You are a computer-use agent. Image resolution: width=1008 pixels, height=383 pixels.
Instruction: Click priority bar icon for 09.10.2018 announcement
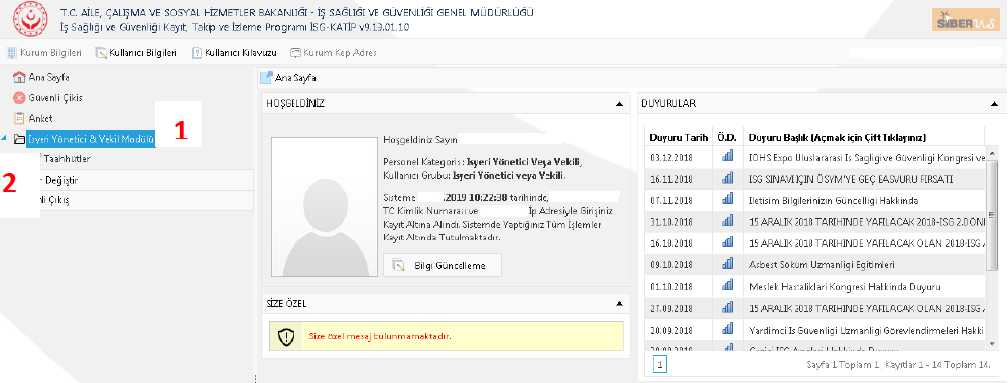728,264
